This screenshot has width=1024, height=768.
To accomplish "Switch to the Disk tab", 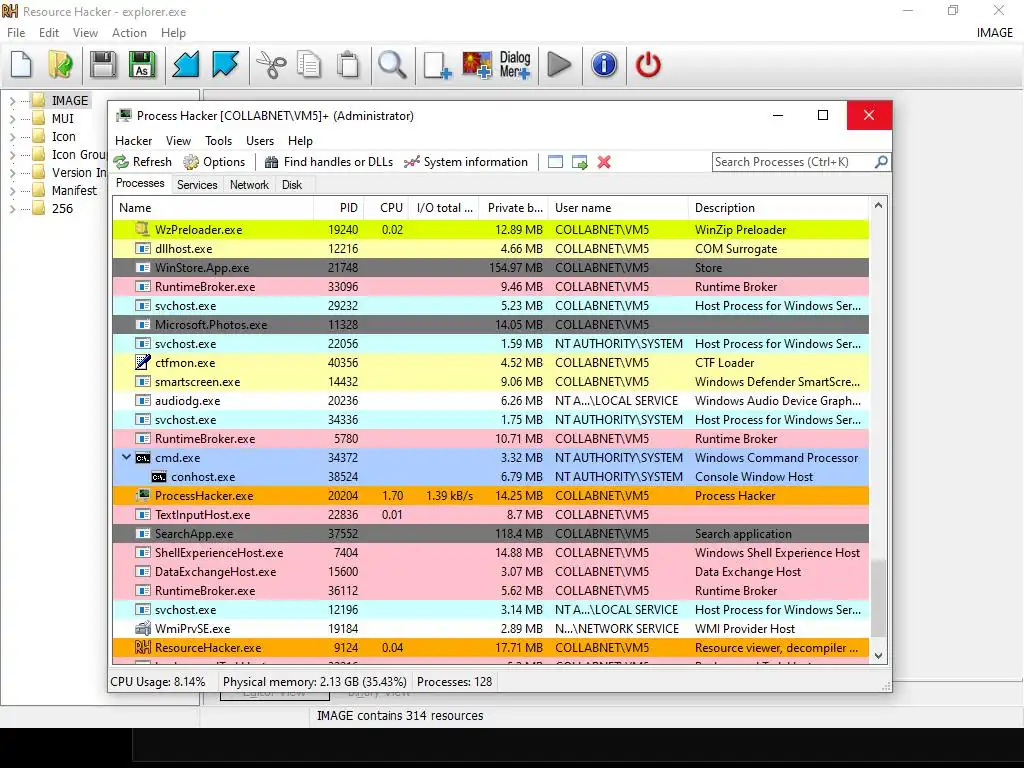I will coord(292,185).
